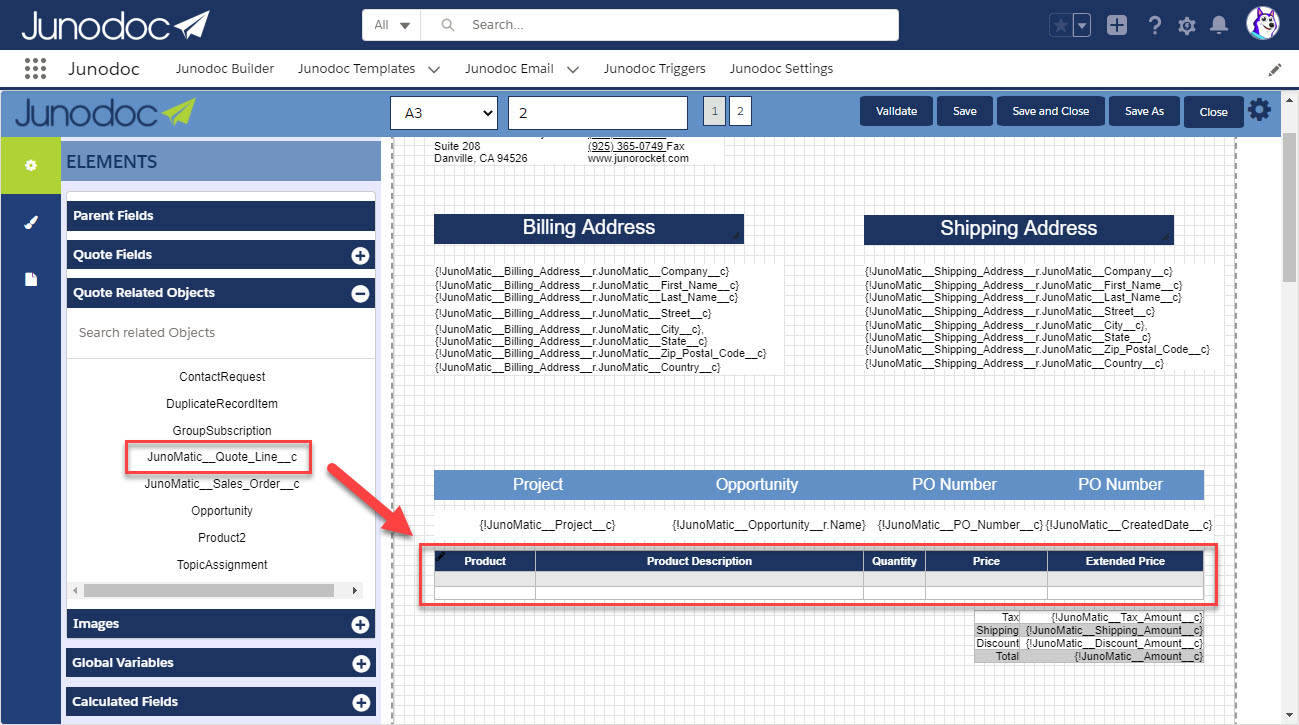Open builder settings gear icon
Screen dimensions: 1299x725
coord(1260,109)
